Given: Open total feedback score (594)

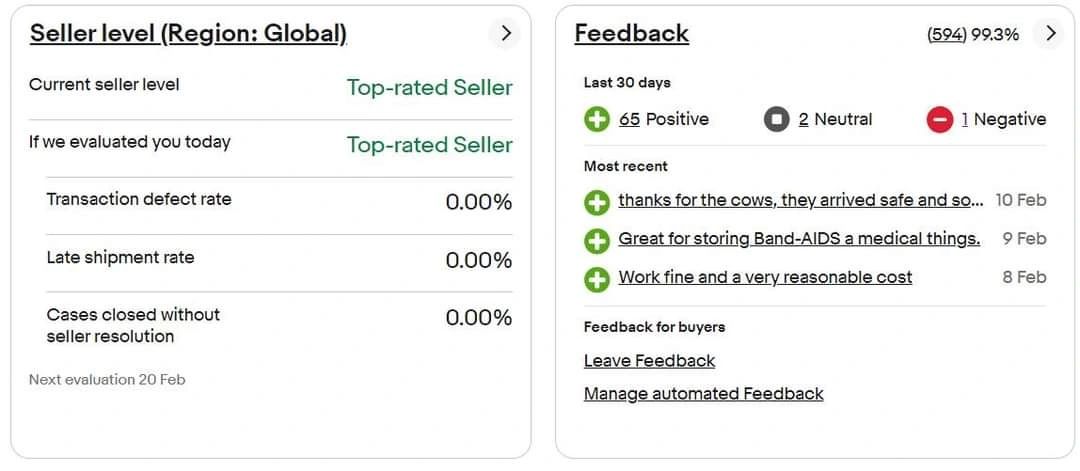Looking at the screenshot, I should coord(947,34).
